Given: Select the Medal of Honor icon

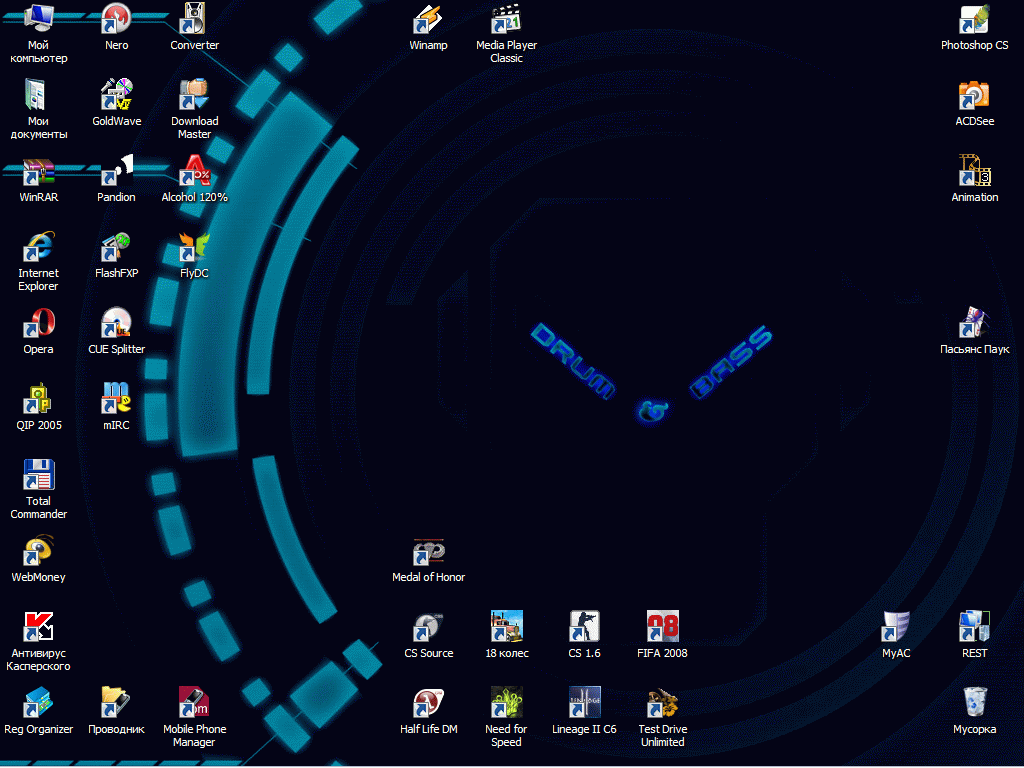Looking at the screenshot, I should pyautogui.click(x=428, y=551).
